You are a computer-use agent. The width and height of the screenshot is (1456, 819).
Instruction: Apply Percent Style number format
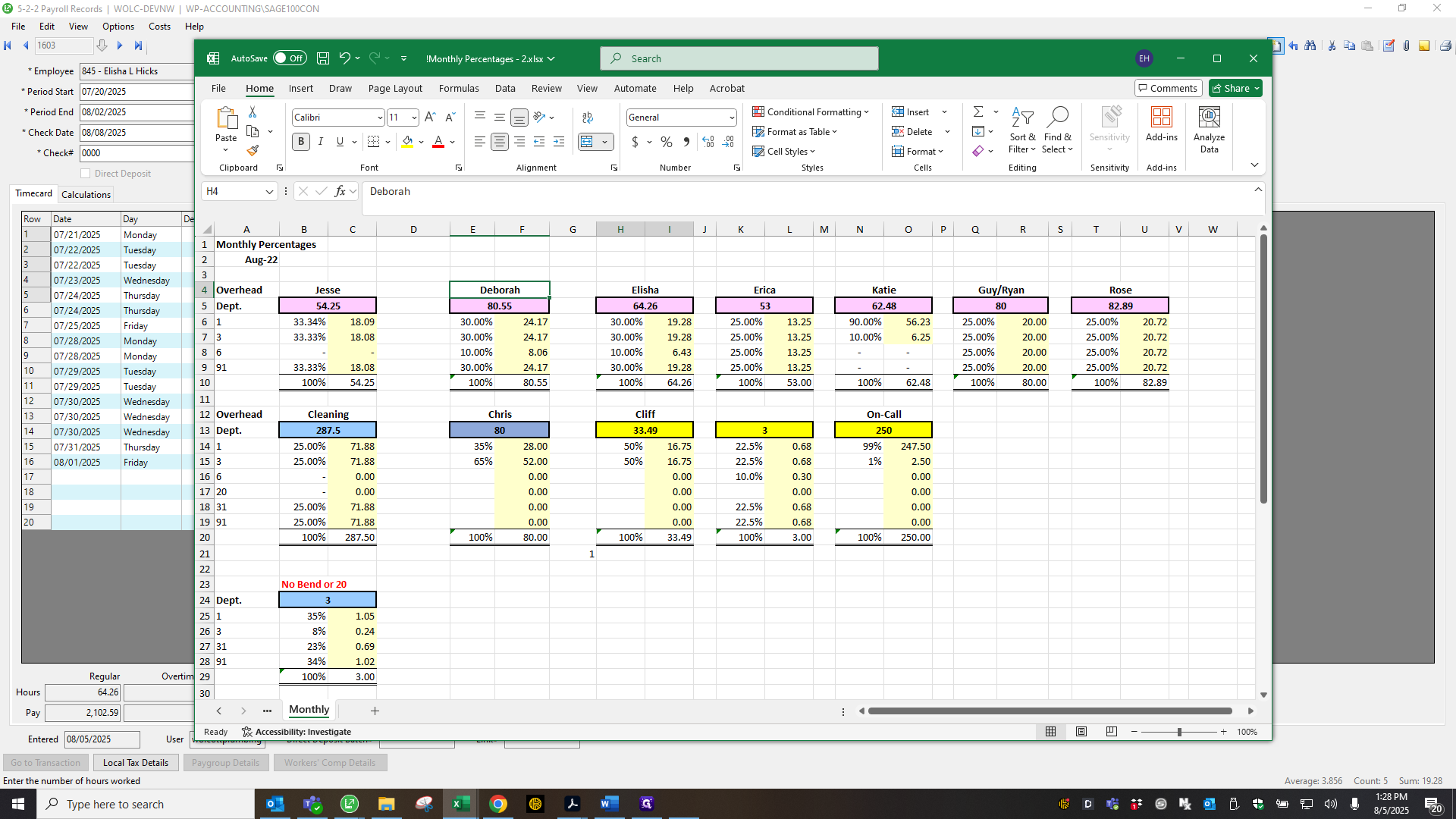point(667,142)
